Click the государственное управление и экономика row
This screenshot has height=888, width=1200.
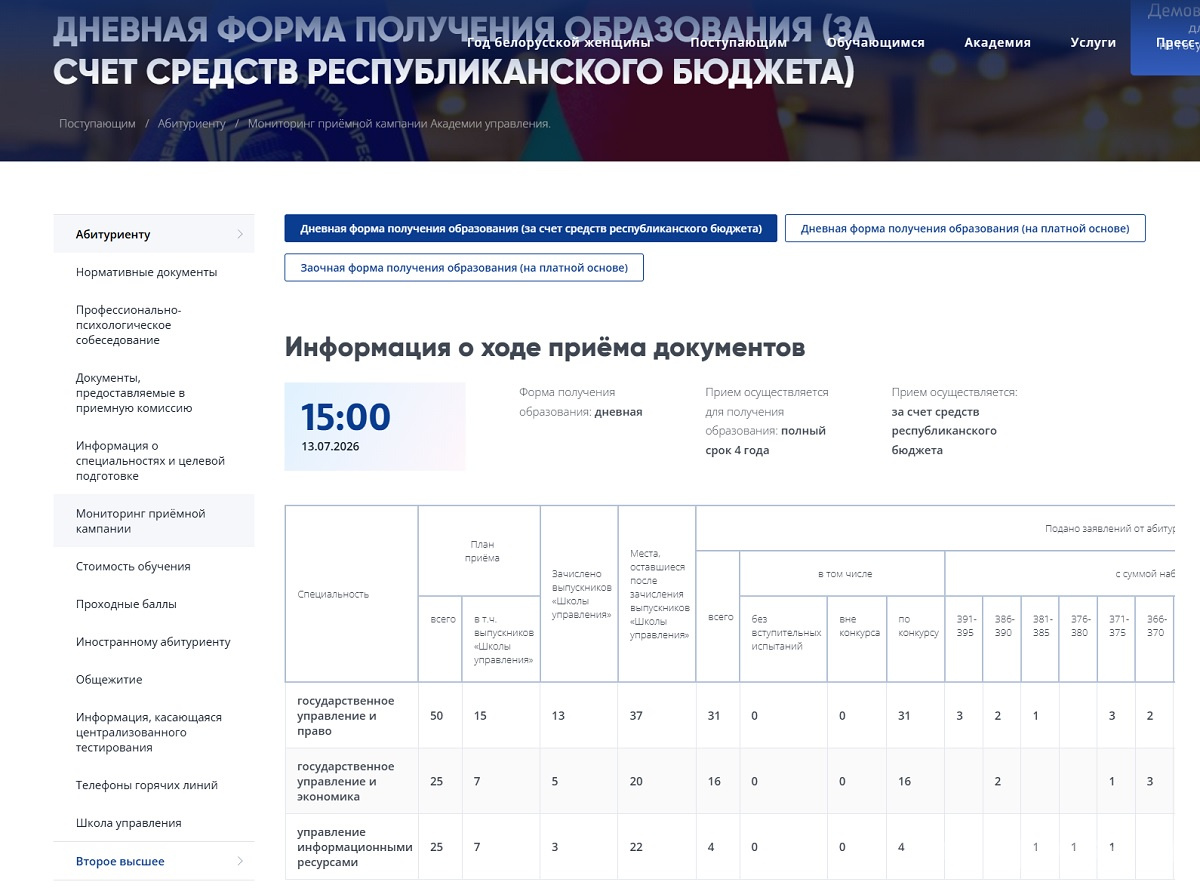(730, 782)
